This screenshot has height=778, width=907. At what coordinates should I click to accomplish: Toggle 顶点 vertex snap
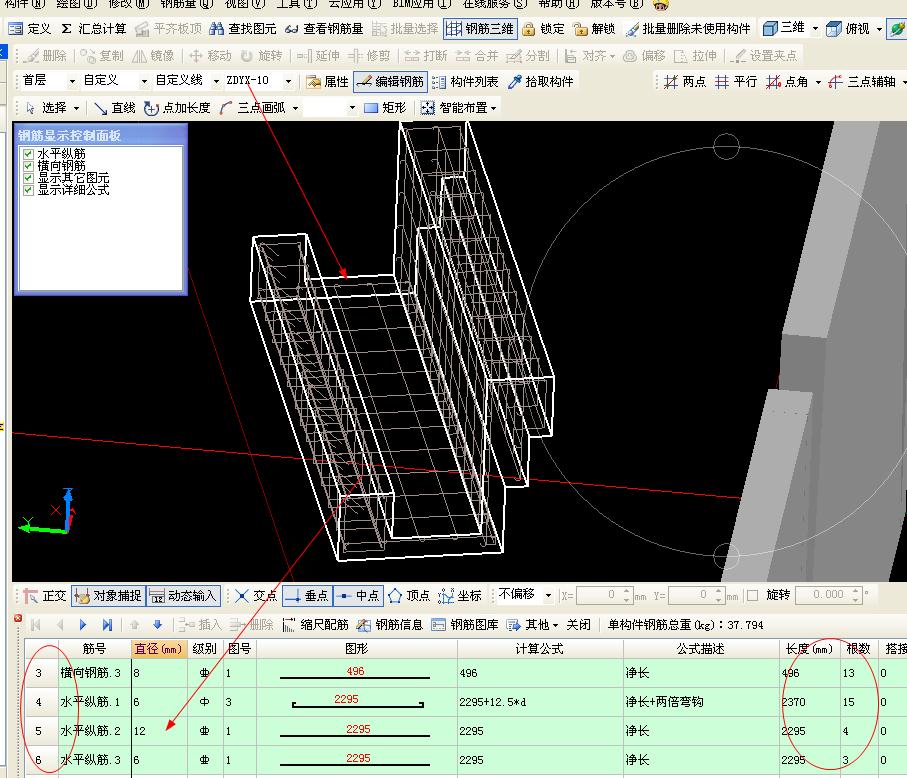pyautogui.click(x=409, y=596)
